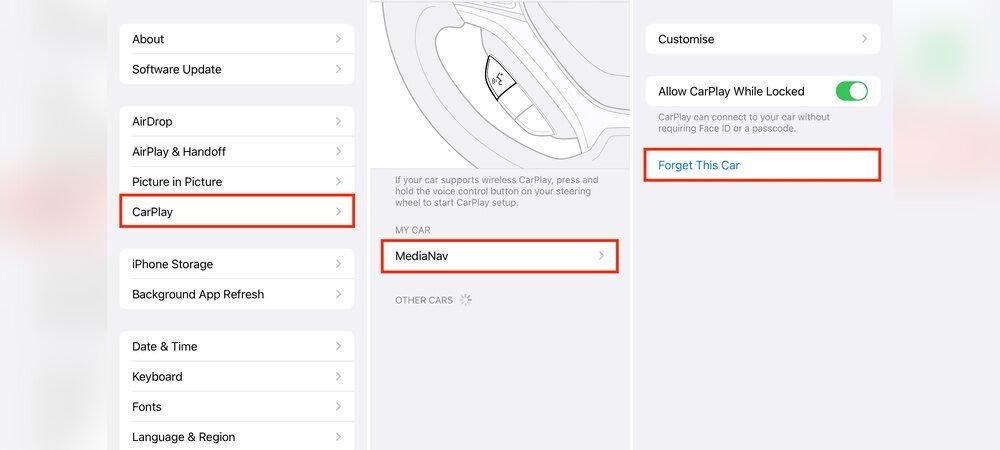
Task: Open the About settings row
Action: (x=237, y=39)
